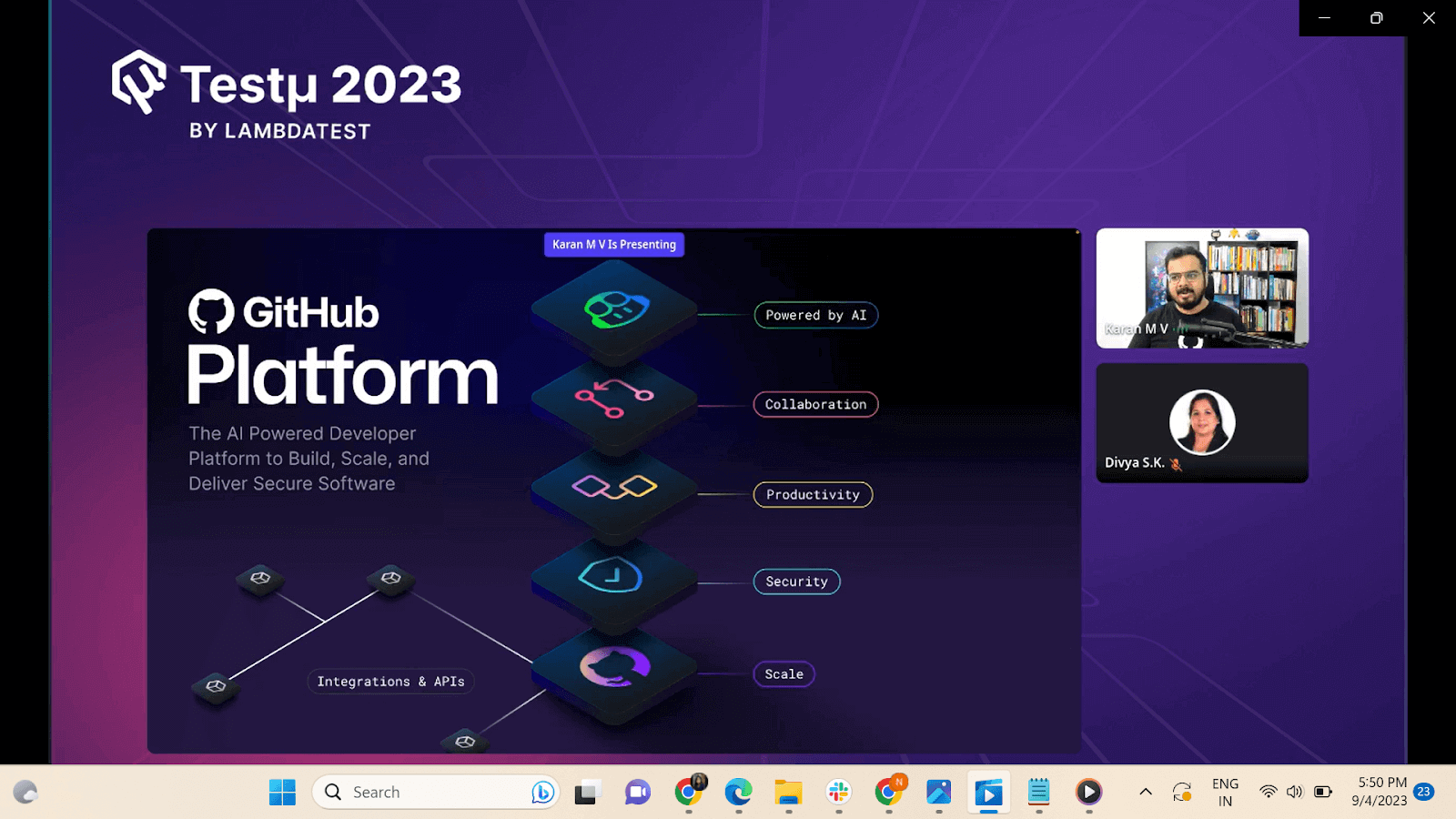Click the GitHub Octocat logo on slide
Image resolution: width=1456 pixels, height=819 pixels.
[x=211, y=311]
